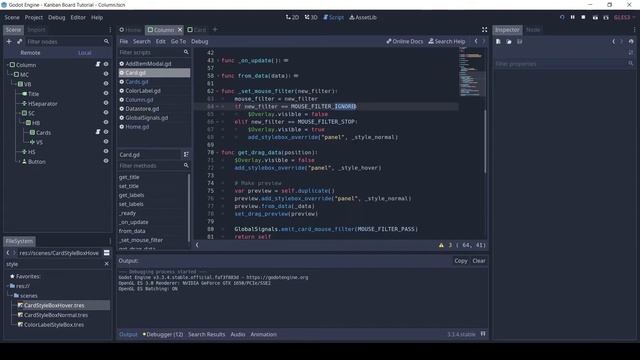Open ColorLabel.gd in scripts list
Viewport: 640px width, 360px height.
tap(143, 91)
